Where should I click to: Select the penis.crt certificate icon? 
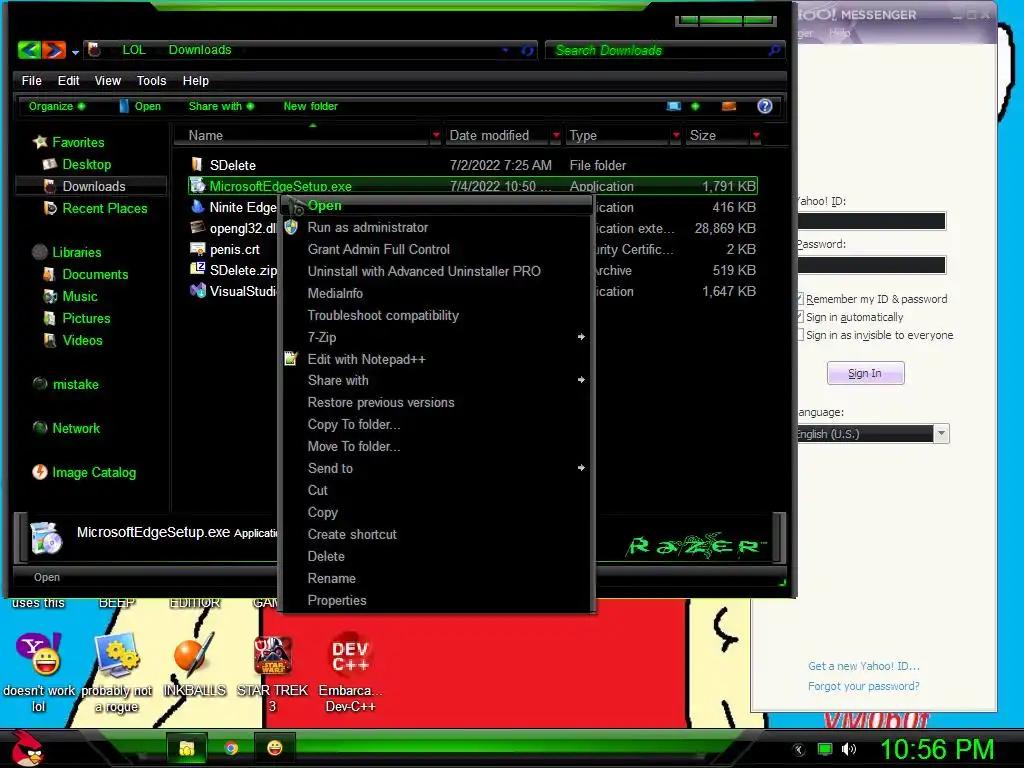[197, 249]
